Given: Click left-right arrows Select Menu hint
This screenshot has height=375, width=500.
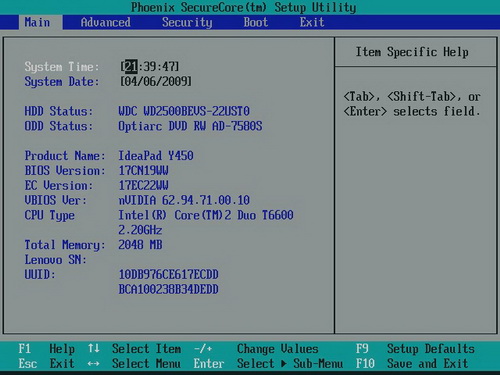Looking at the screenshot, I should [x=134, y=363].
